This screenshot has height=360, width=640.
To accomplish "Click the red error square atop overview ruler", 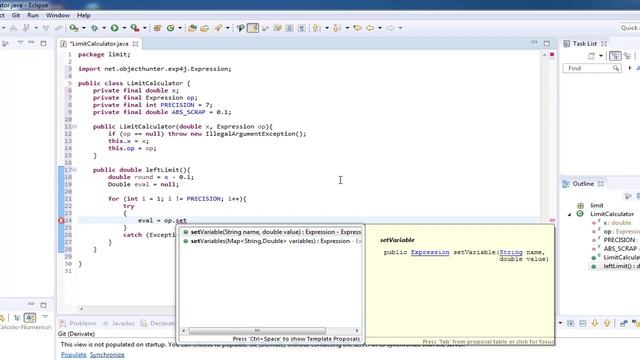I will (x=552, y=54).
